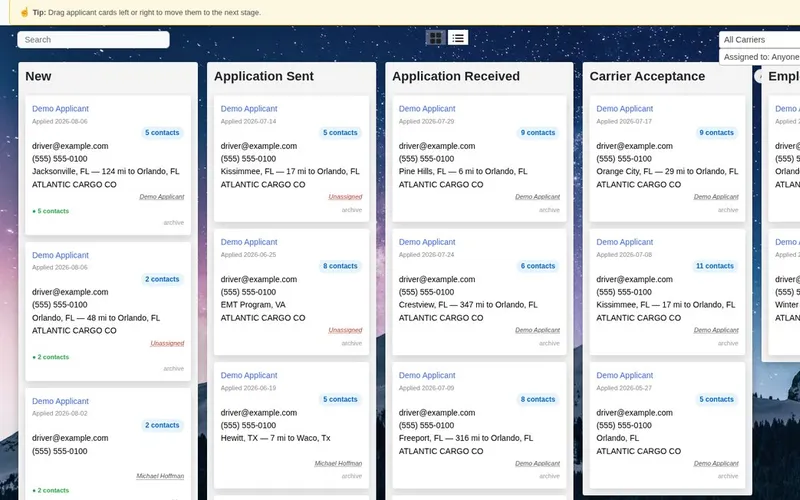Archive the Freeport, FL applicant
Viewport: 800px width, 500px height.
549,476
